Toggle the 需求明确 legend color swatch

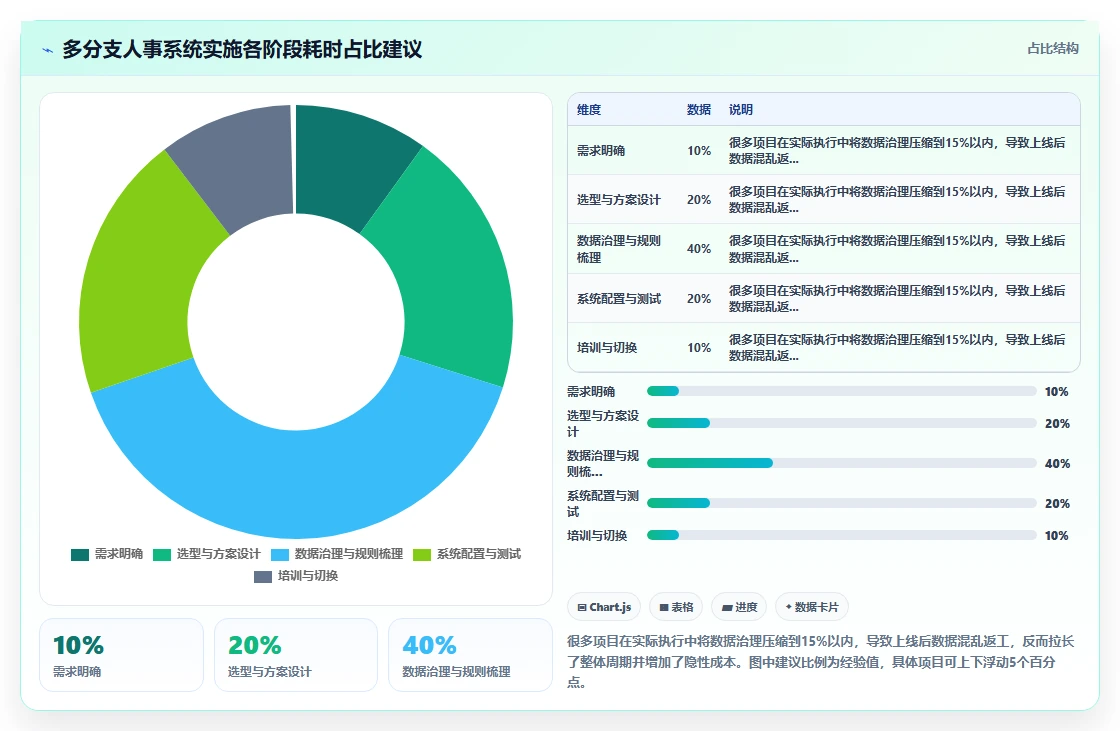pos(80,555)
